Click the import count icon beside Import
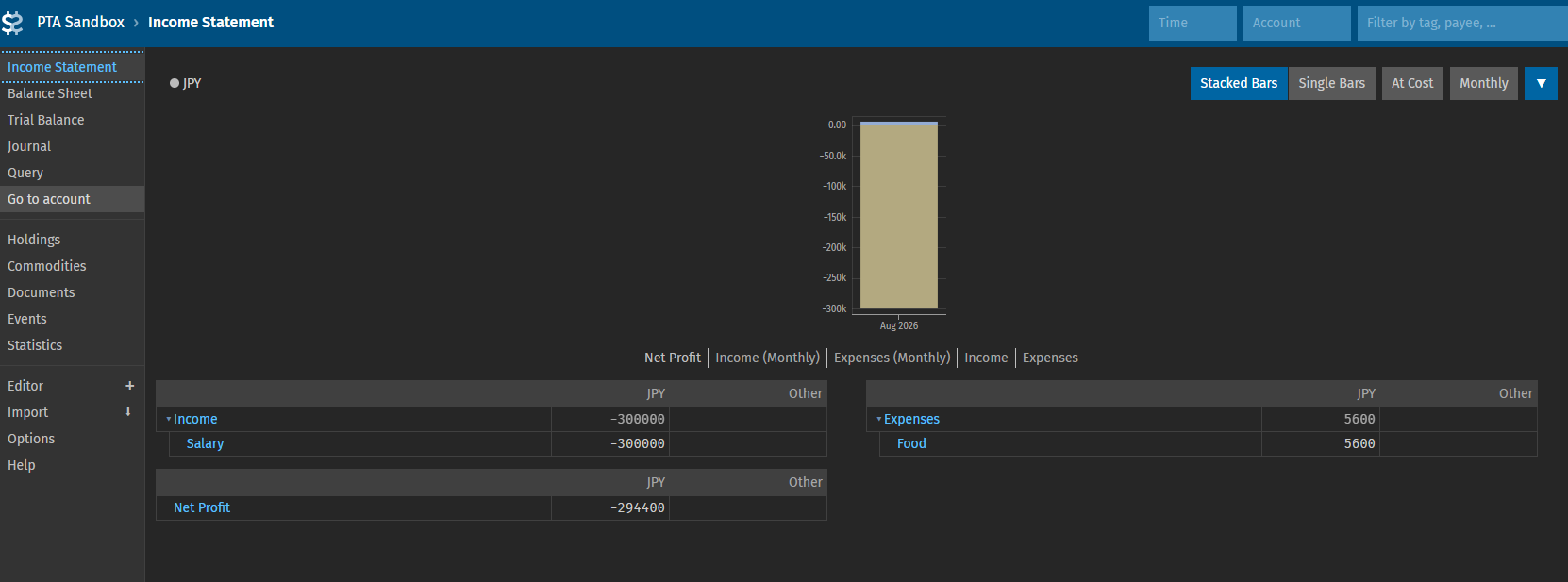Image resolution: width=1568 pixels, height=582 pixels. pos(128,411)
